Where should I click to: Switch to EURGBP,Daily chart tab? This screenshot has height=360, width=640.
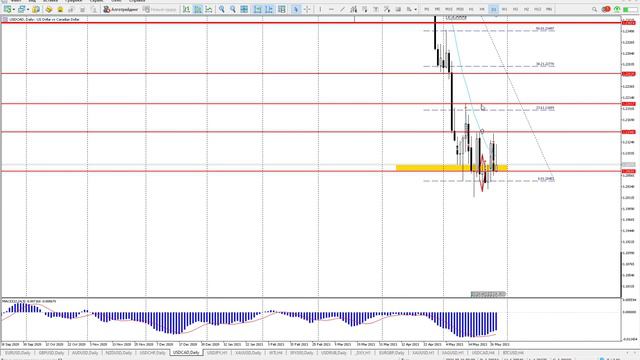click(x=391, y=353)
